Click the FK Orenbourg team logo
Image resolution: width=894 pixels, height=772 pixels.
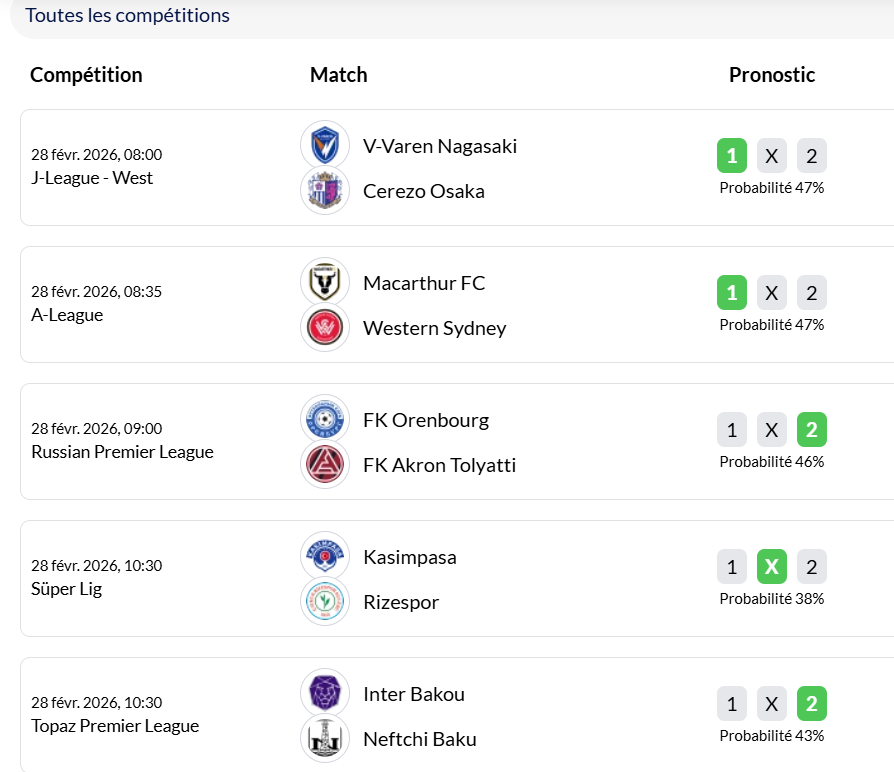[x=325, y=419]
